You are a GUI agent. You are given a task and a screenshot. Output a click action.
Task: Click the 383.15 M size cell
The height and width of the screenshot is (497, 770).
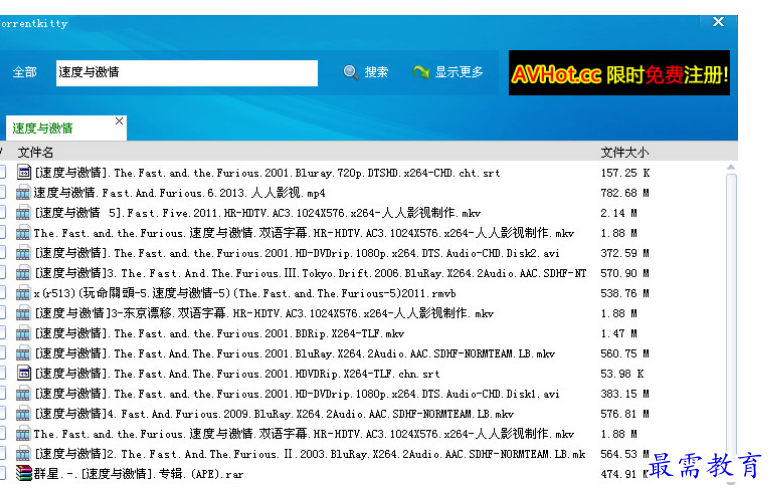[625, 394]
